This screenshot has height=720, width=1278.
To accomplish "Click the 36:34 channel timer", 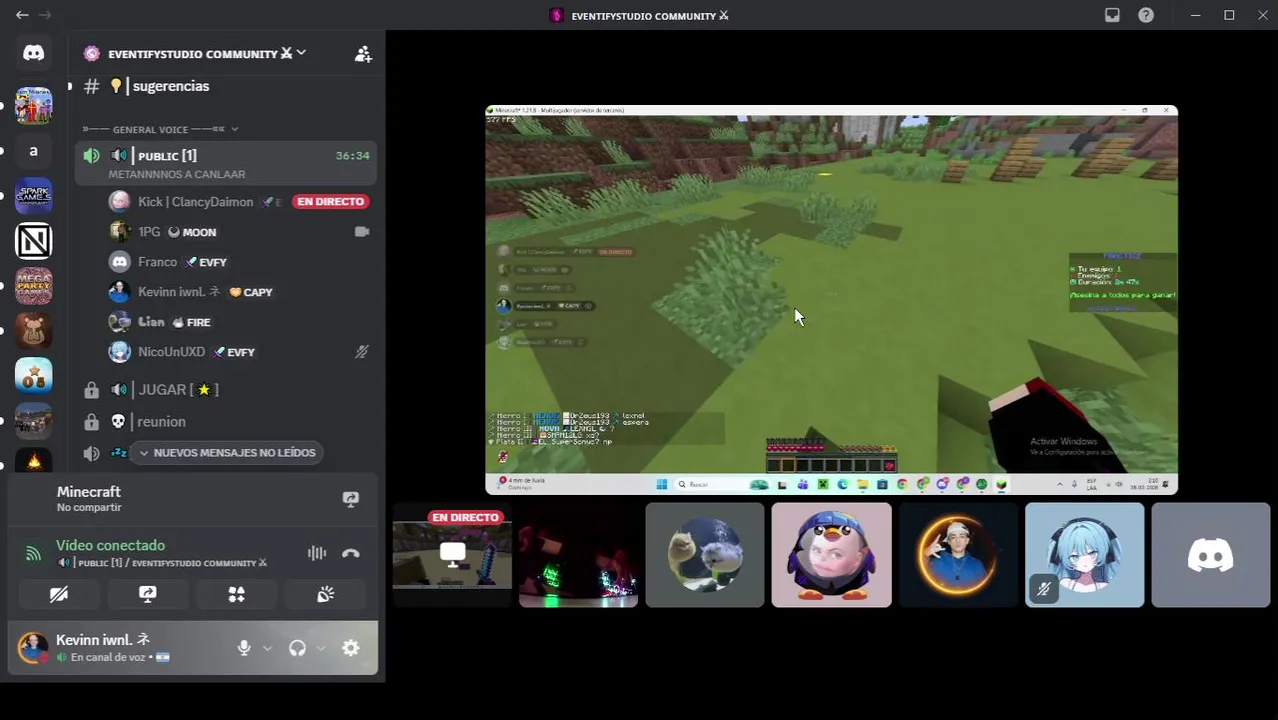I will point(353,155).
